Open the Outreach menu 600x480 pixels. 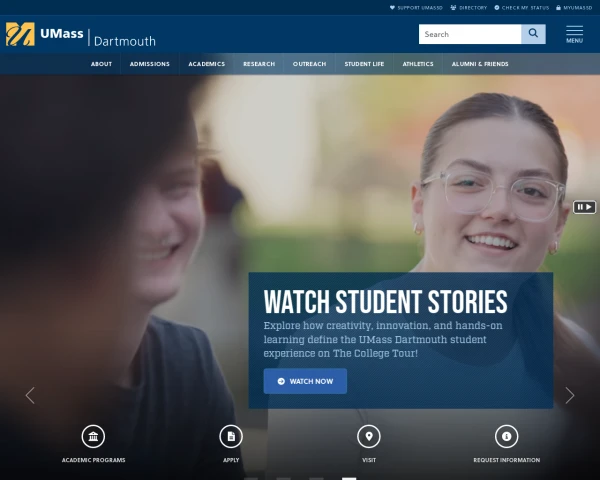point(310,64)
